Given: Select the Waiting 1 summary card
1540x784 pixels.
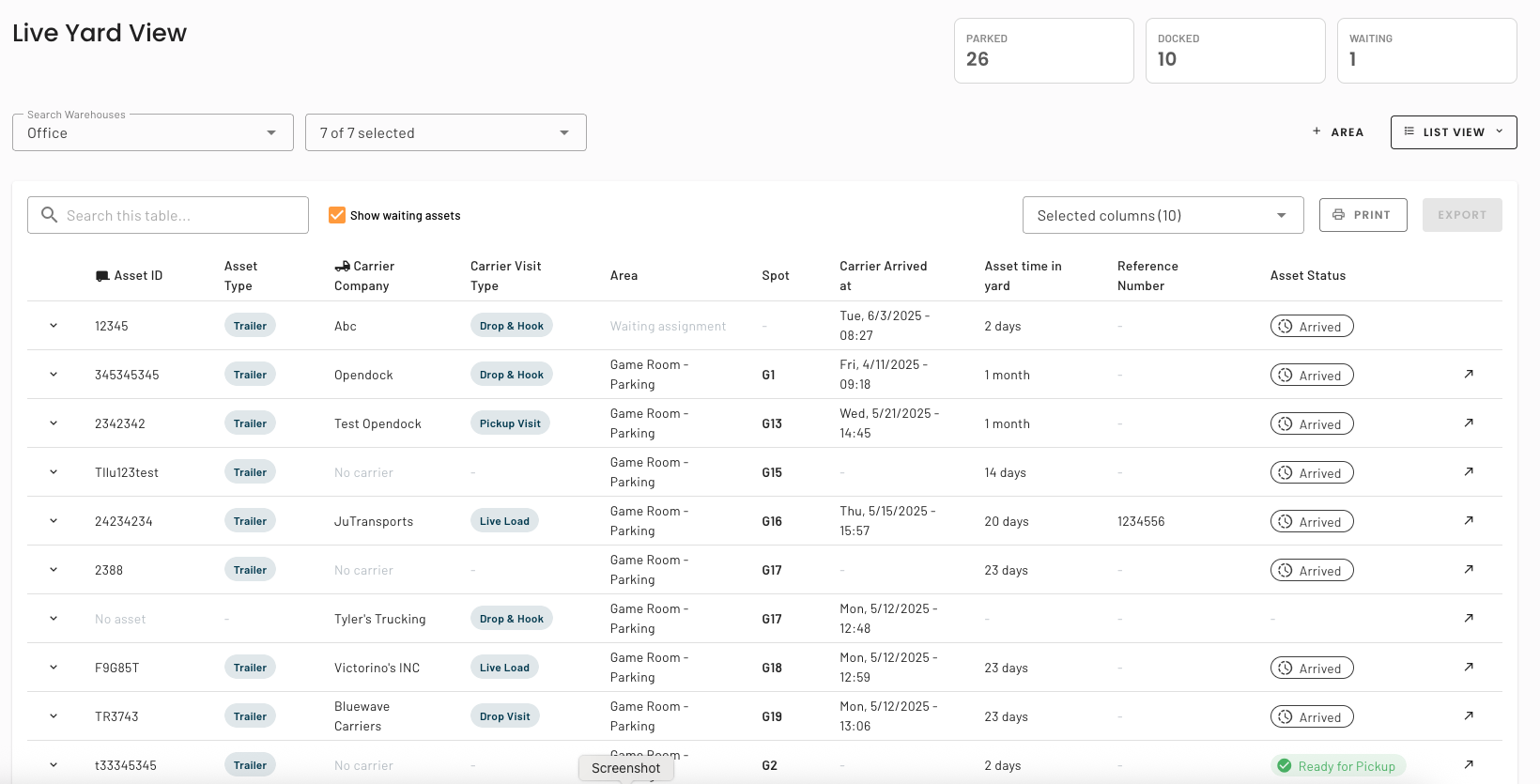Looking at the screenshot, I should 1427,51.
